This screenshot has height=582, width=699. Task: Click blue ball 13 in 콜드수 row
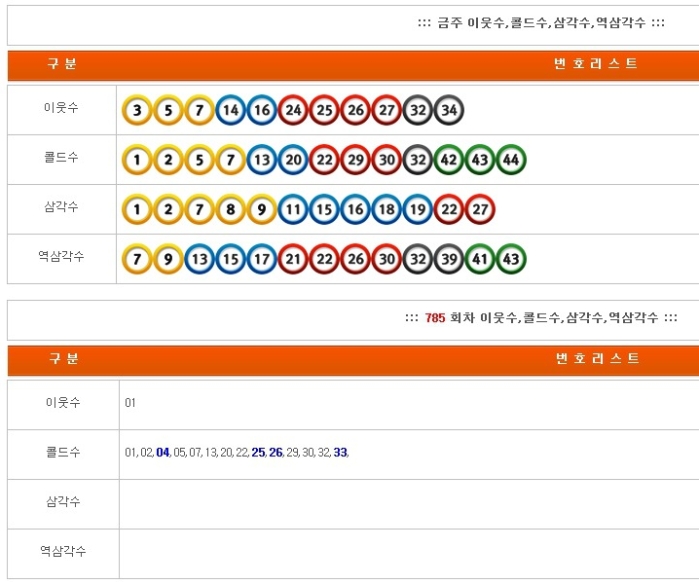click(262, 160)
